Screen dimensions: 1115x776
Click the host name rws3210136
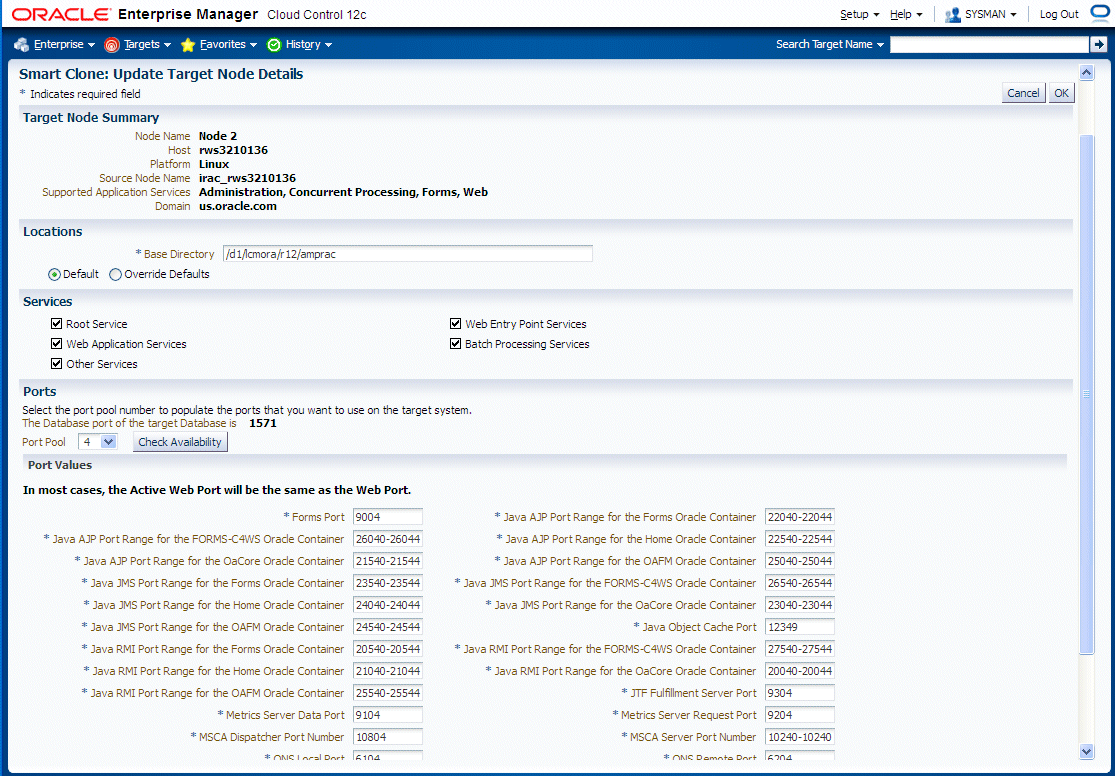click(233, 150)
